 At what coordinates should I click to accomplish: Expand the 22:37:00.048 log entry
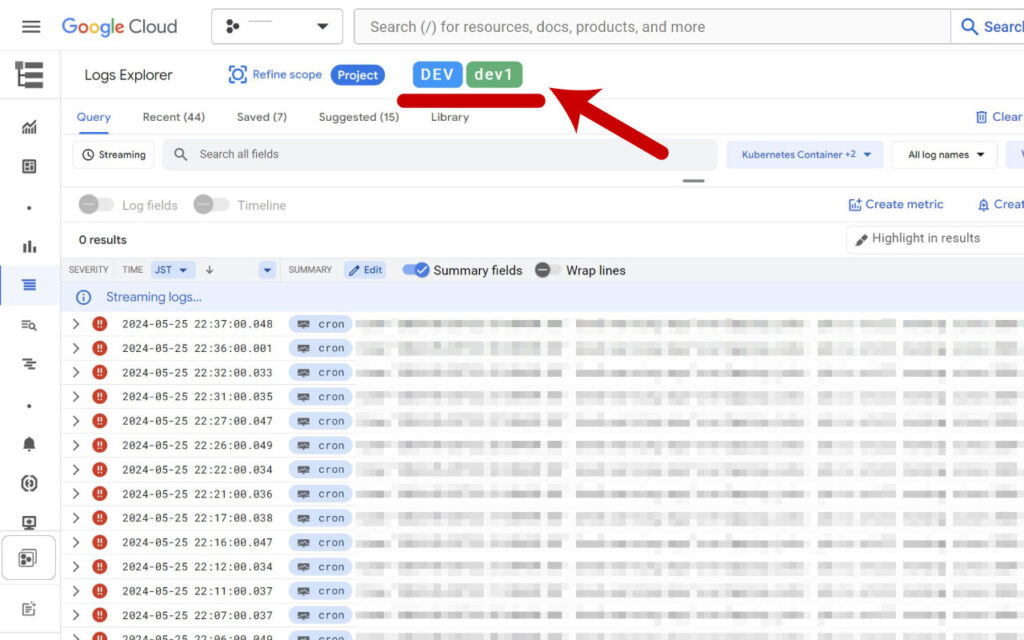[x=76, y=324]
